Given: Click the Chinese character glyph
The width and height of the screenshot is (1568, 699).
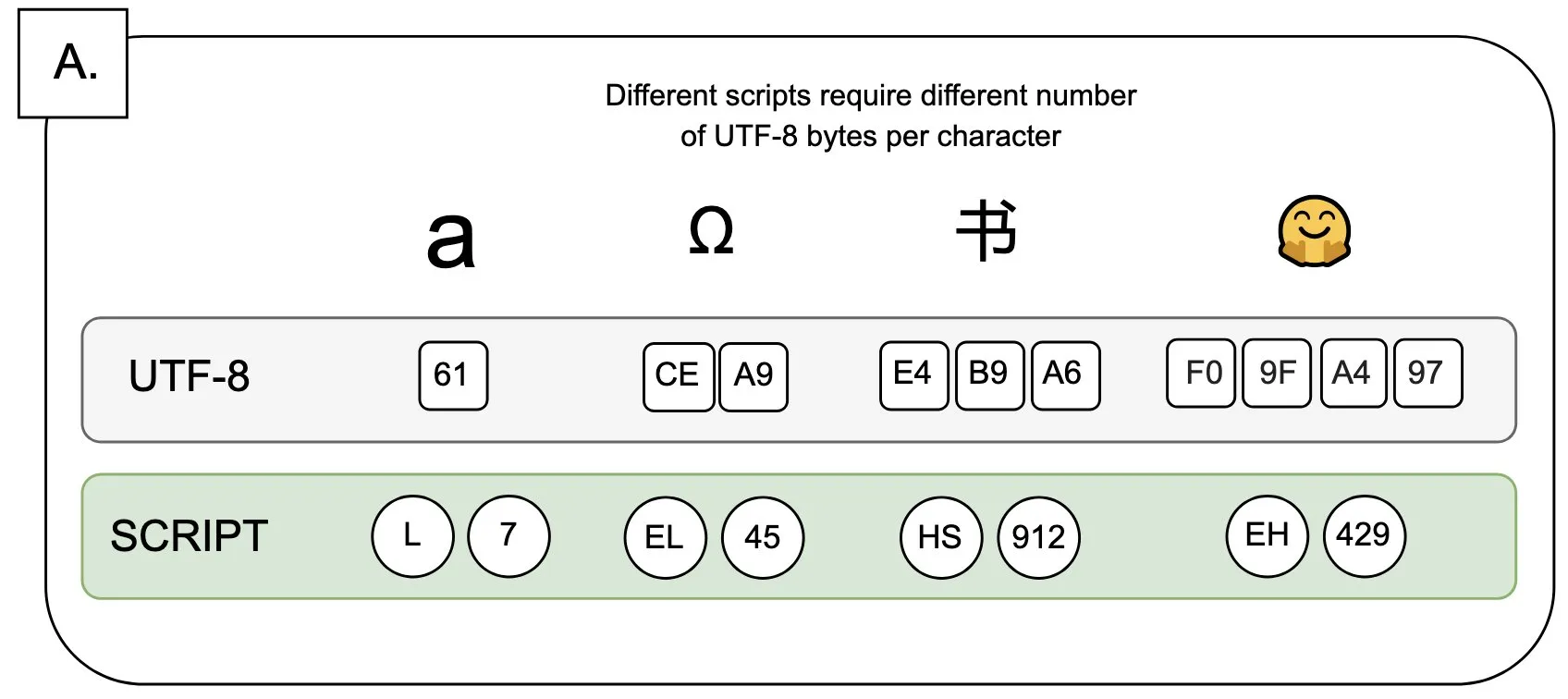Looking at the screenshot, I should tap(986, 231).
